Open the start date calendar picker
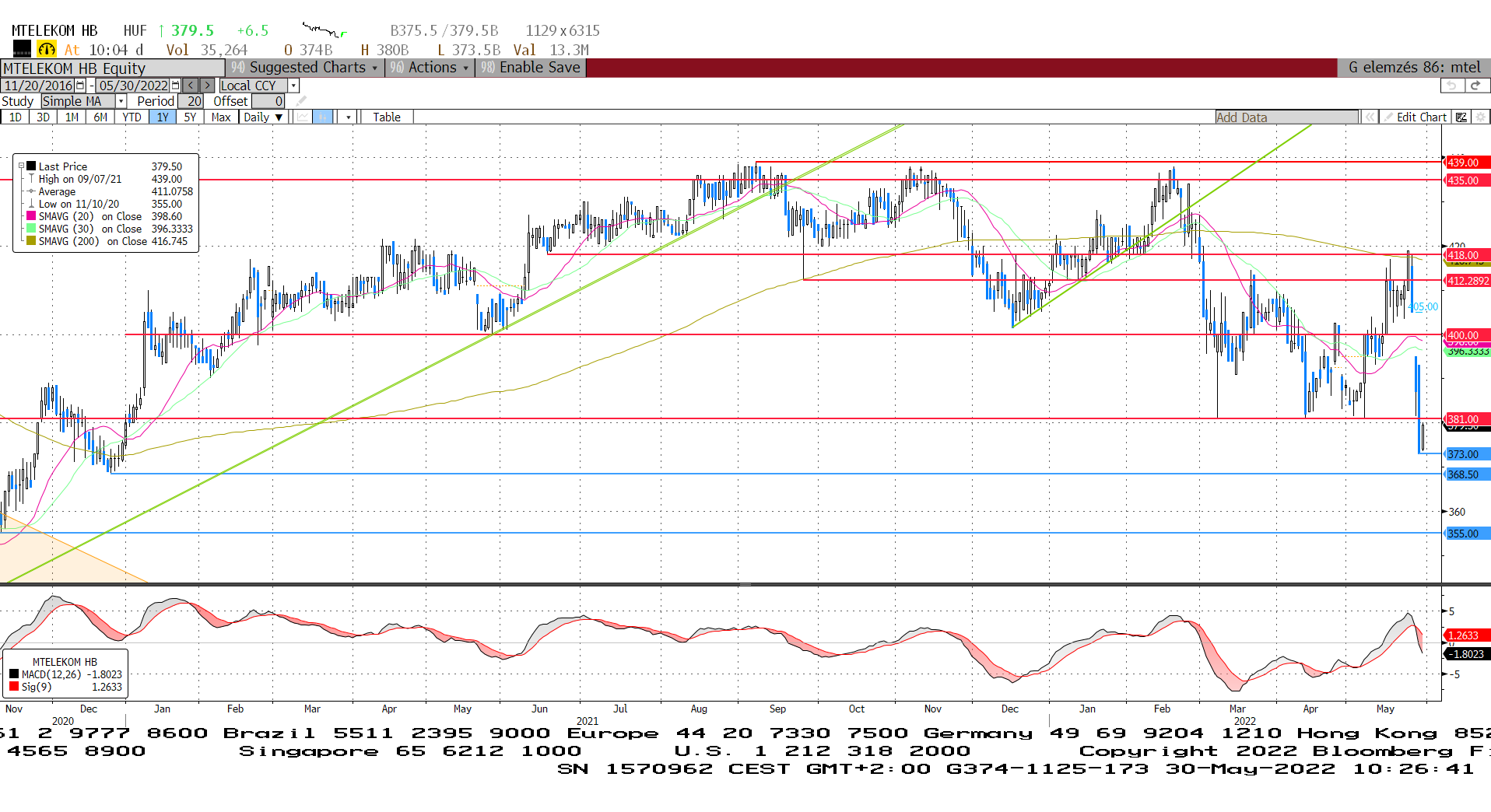Screen dimensions: 1491x812 80,86
